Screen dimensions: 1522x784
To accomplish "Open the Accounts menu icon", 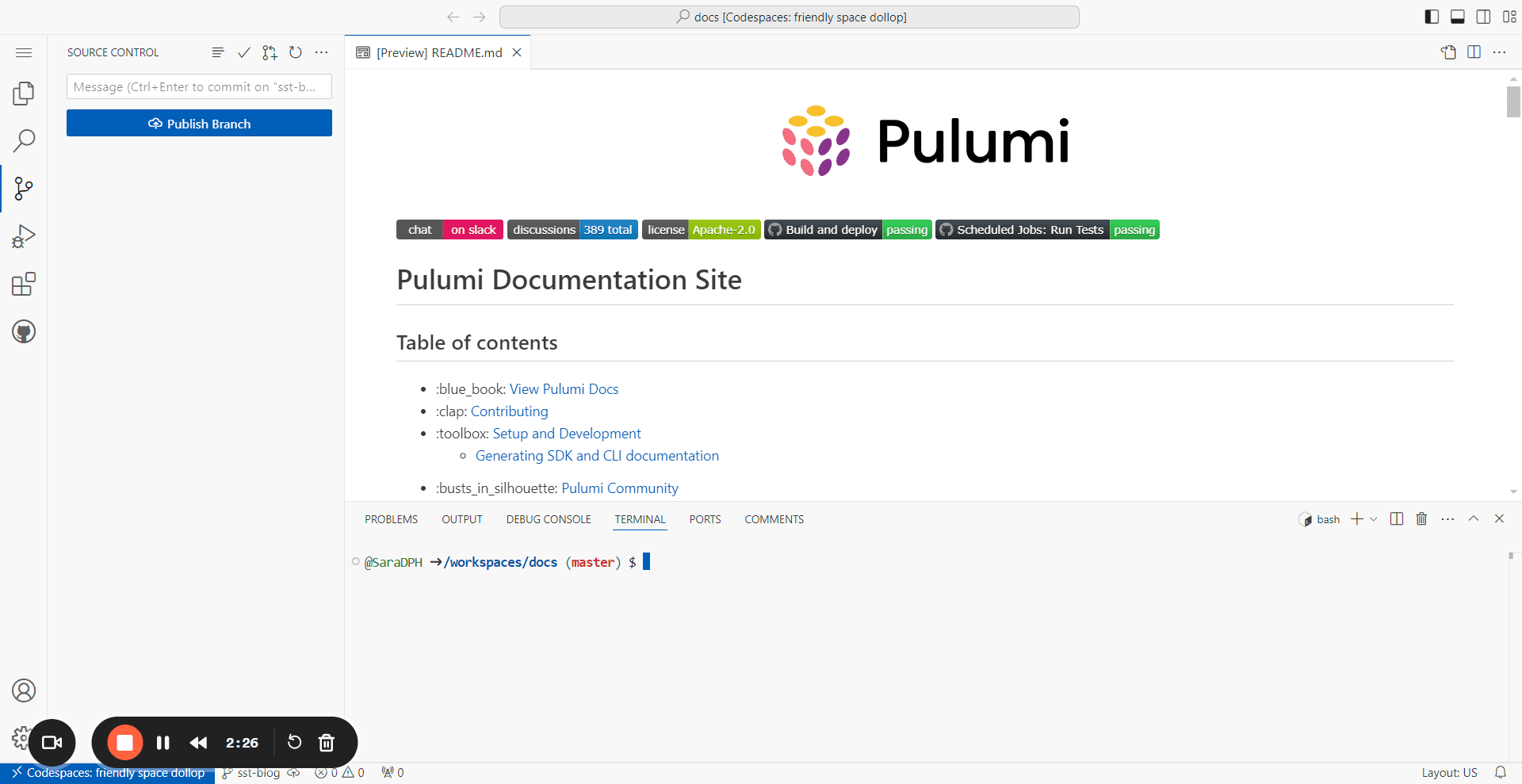I will [x=24, y=690].
